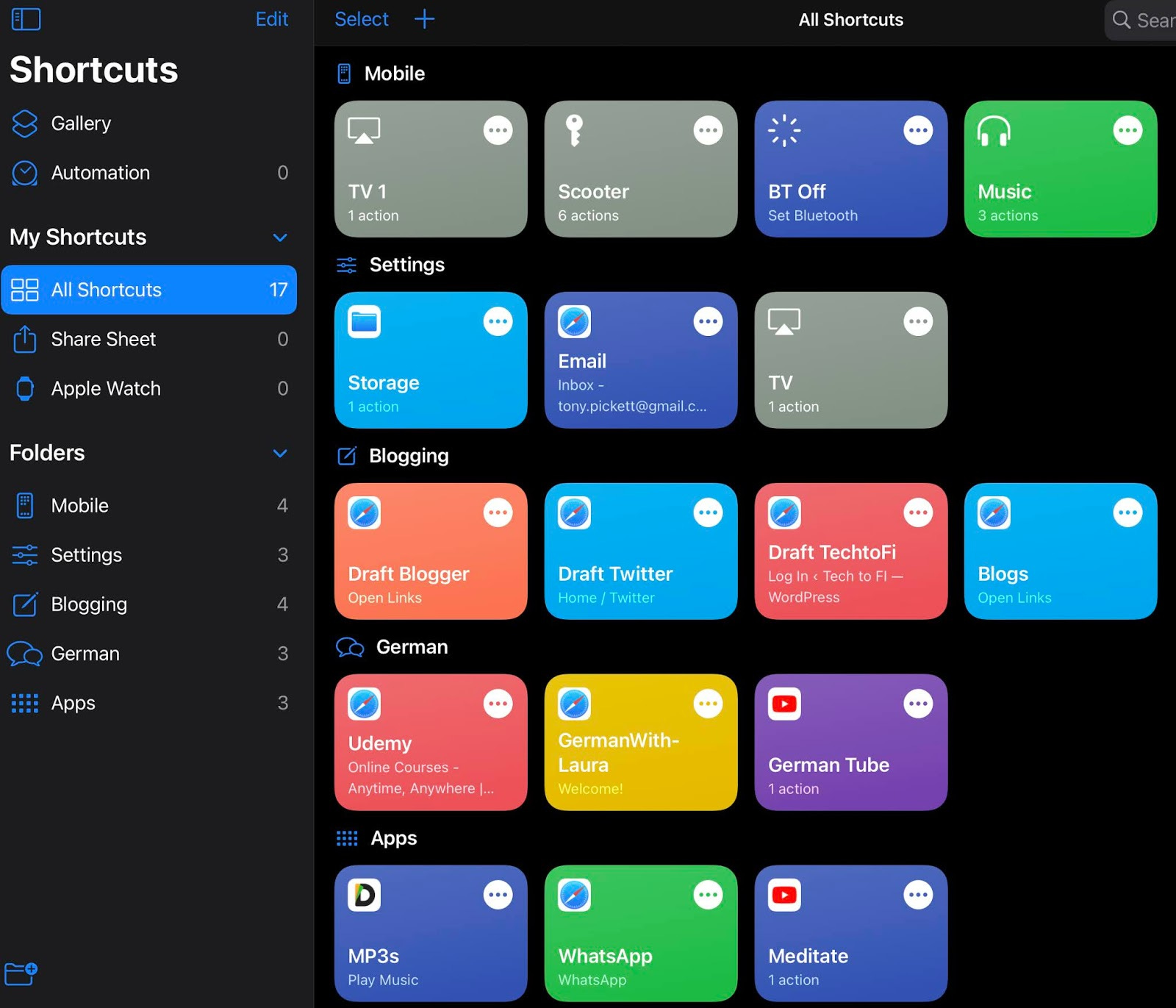The height and width of the screenshot is (1008, 1176).
Task: Open the Settings folder in sidebar
Action: pyautogui.click(x=149, y=555)
